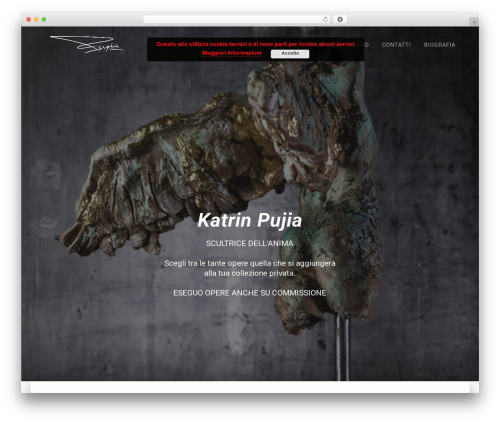The width and height of the screenshot is (500, 423).
Task: Click the Katrin Pujia heading
Action: click(250, 220)
